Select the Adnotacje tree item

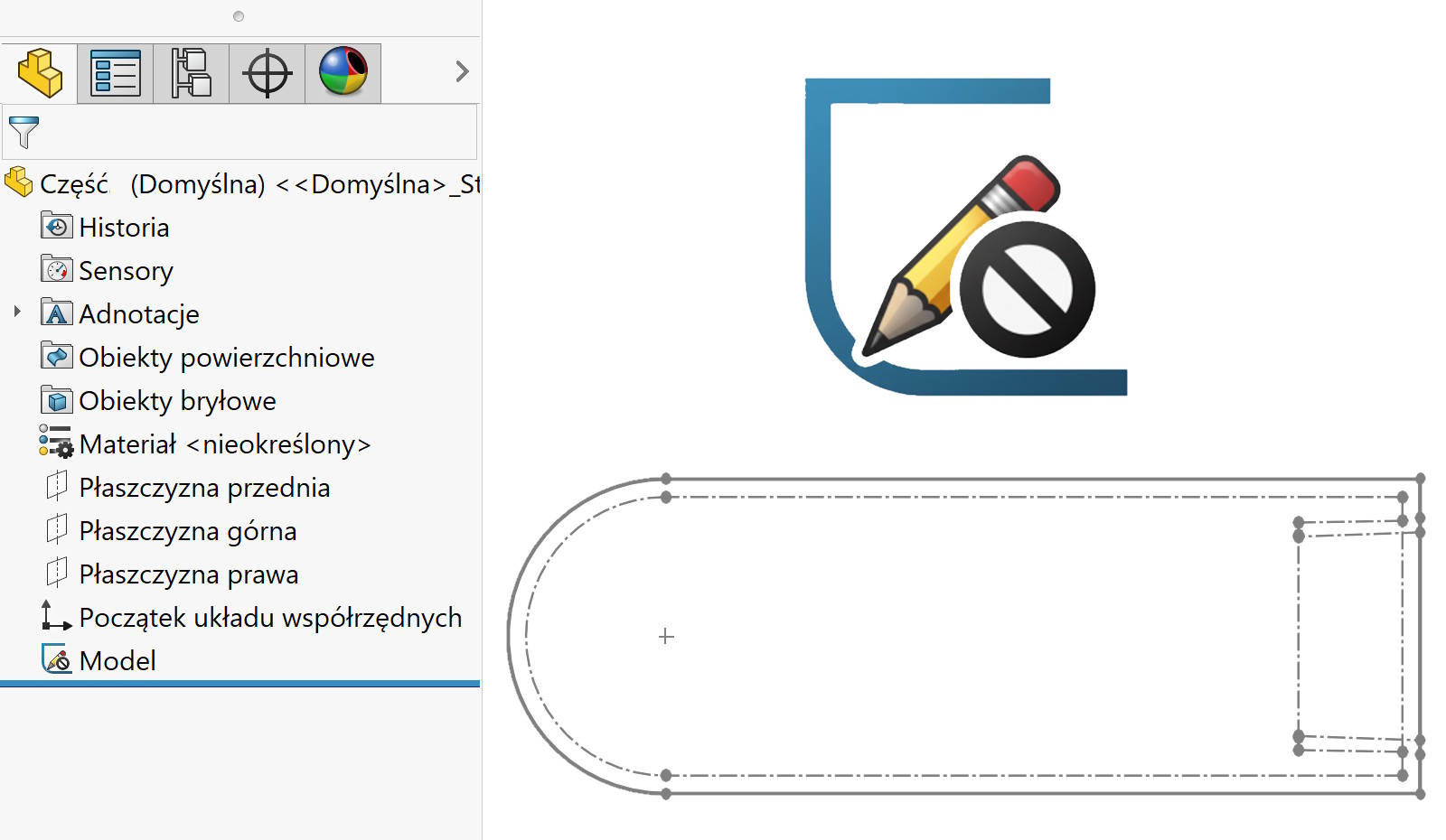139,314
